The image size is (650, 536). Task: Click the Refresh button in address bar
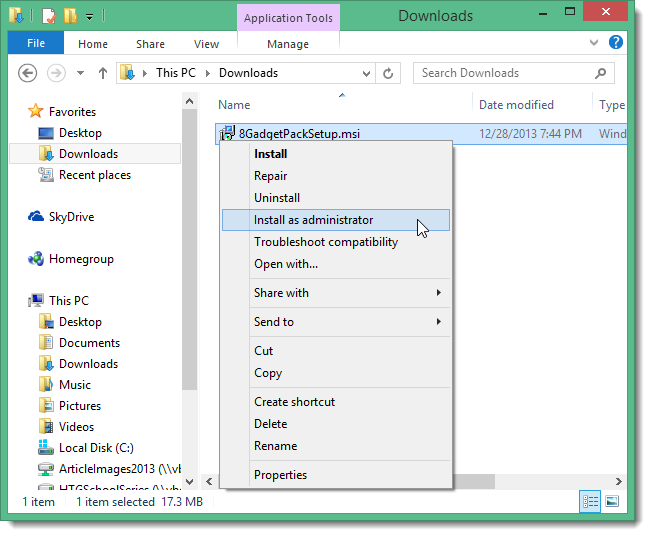coord(388,73)
